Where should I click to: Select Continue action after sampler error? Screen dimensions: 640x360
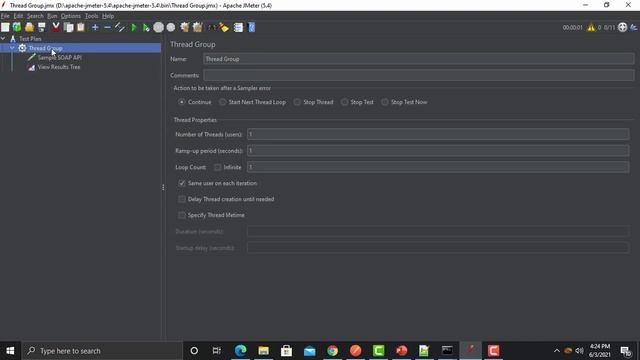[195, 102]
